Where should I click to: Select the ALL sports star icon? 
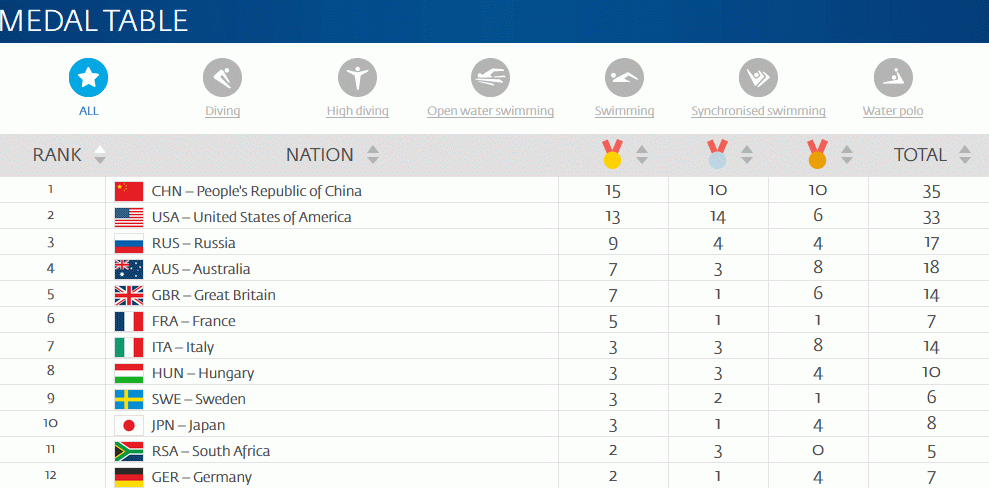[x=88, y=77]
